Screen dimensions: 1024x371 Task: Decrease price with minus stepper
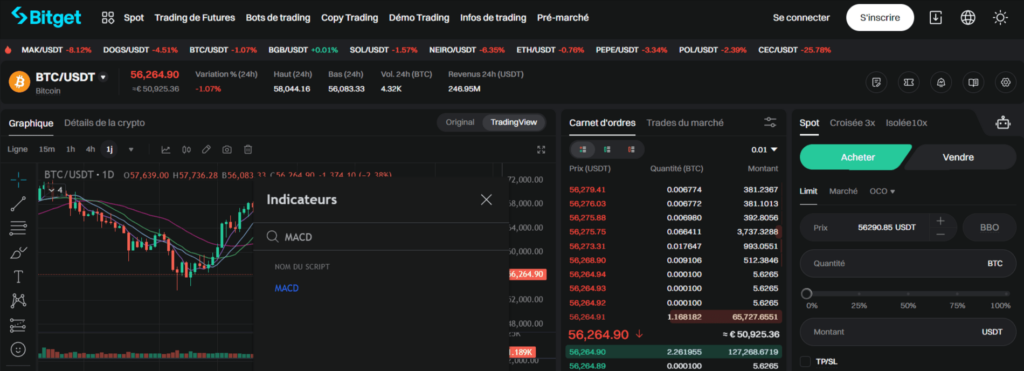[x=940, y=234]
